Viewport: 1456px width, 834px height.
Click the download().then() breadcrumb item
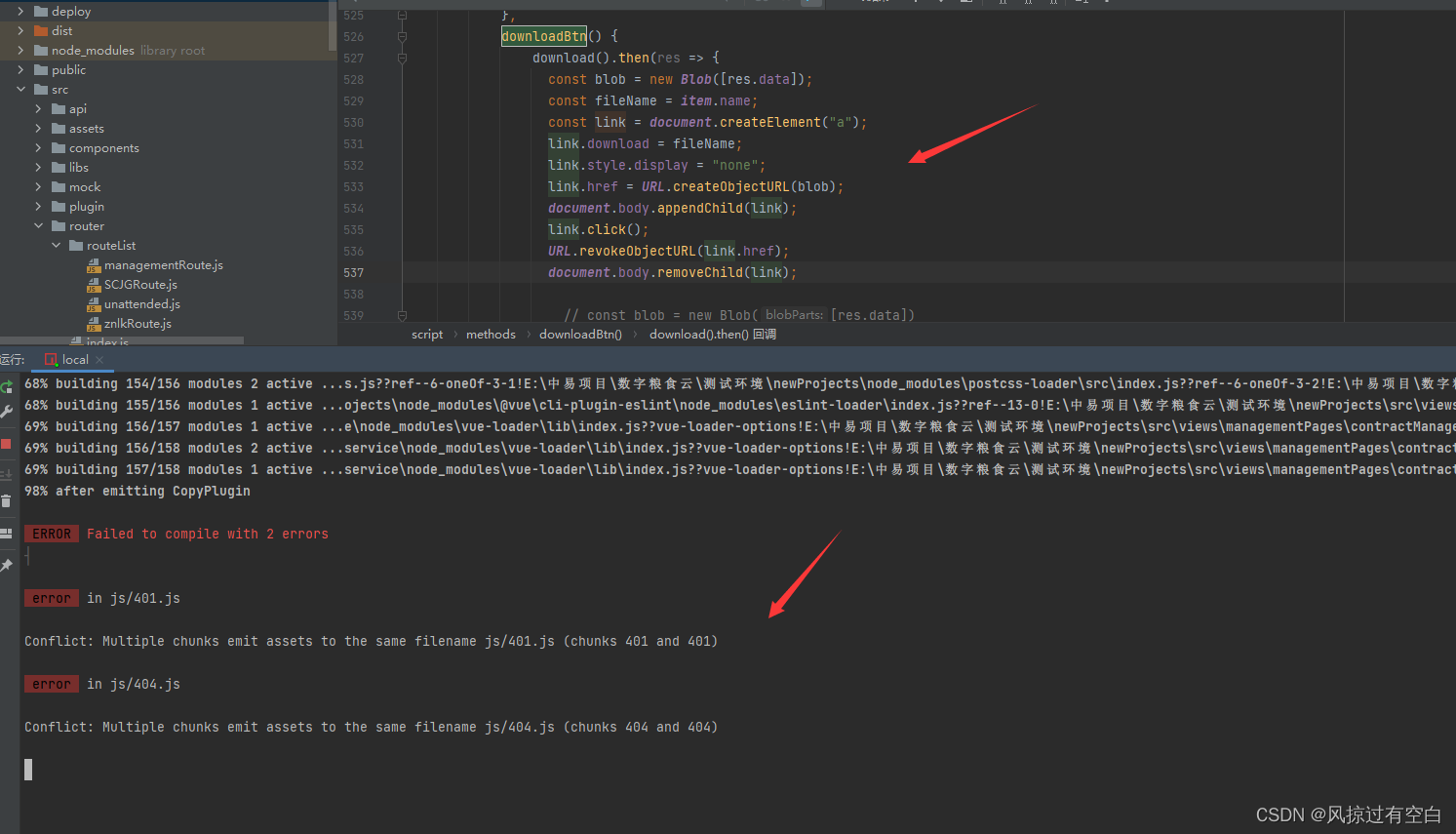(713, 335)
